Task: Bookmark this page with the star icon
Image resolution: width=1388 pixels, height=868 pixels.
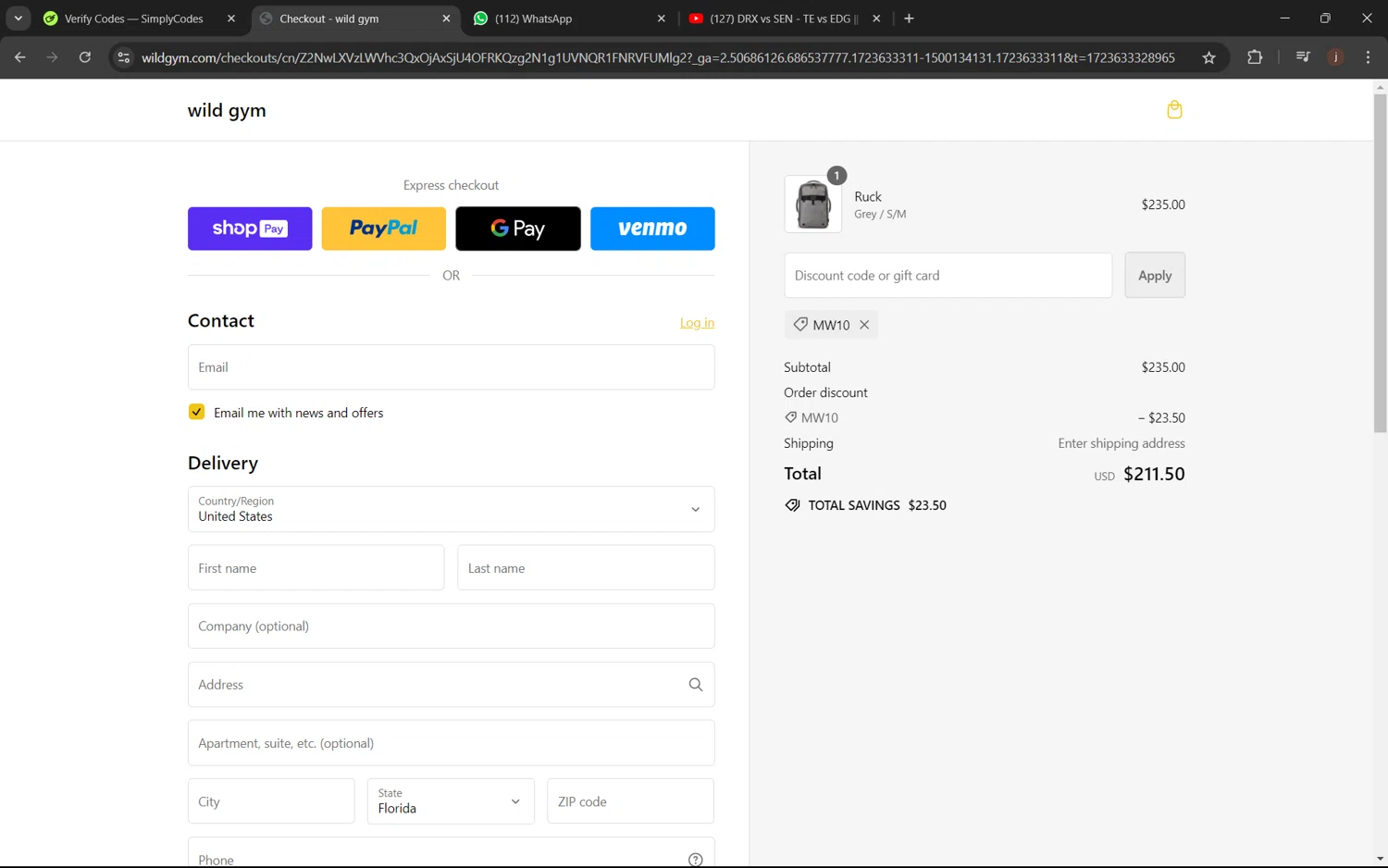Action: coord(1208,57)
